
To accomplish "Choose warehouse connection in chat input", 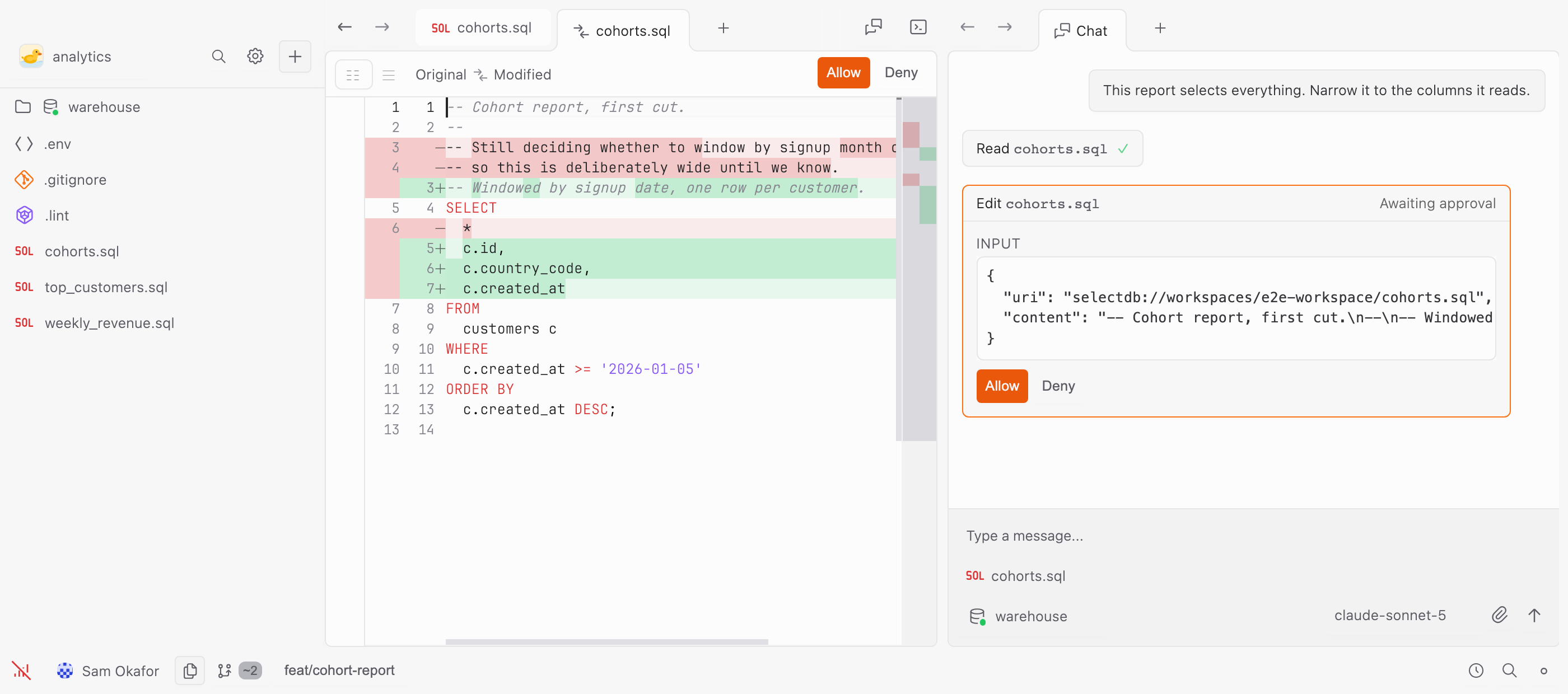I will (1018, 616).
